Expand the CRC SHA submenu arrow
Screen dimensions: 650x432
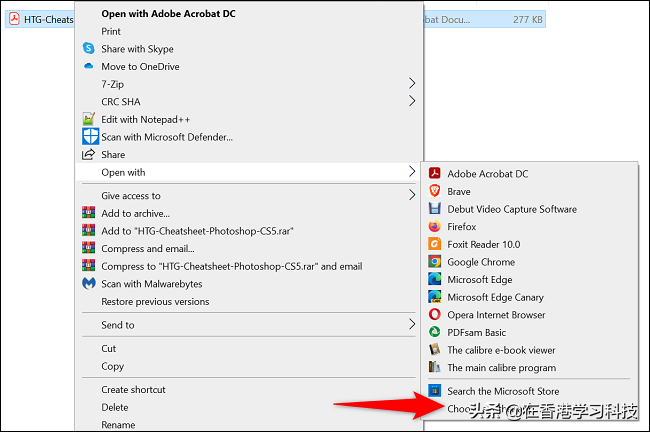(x=412, y=101)
